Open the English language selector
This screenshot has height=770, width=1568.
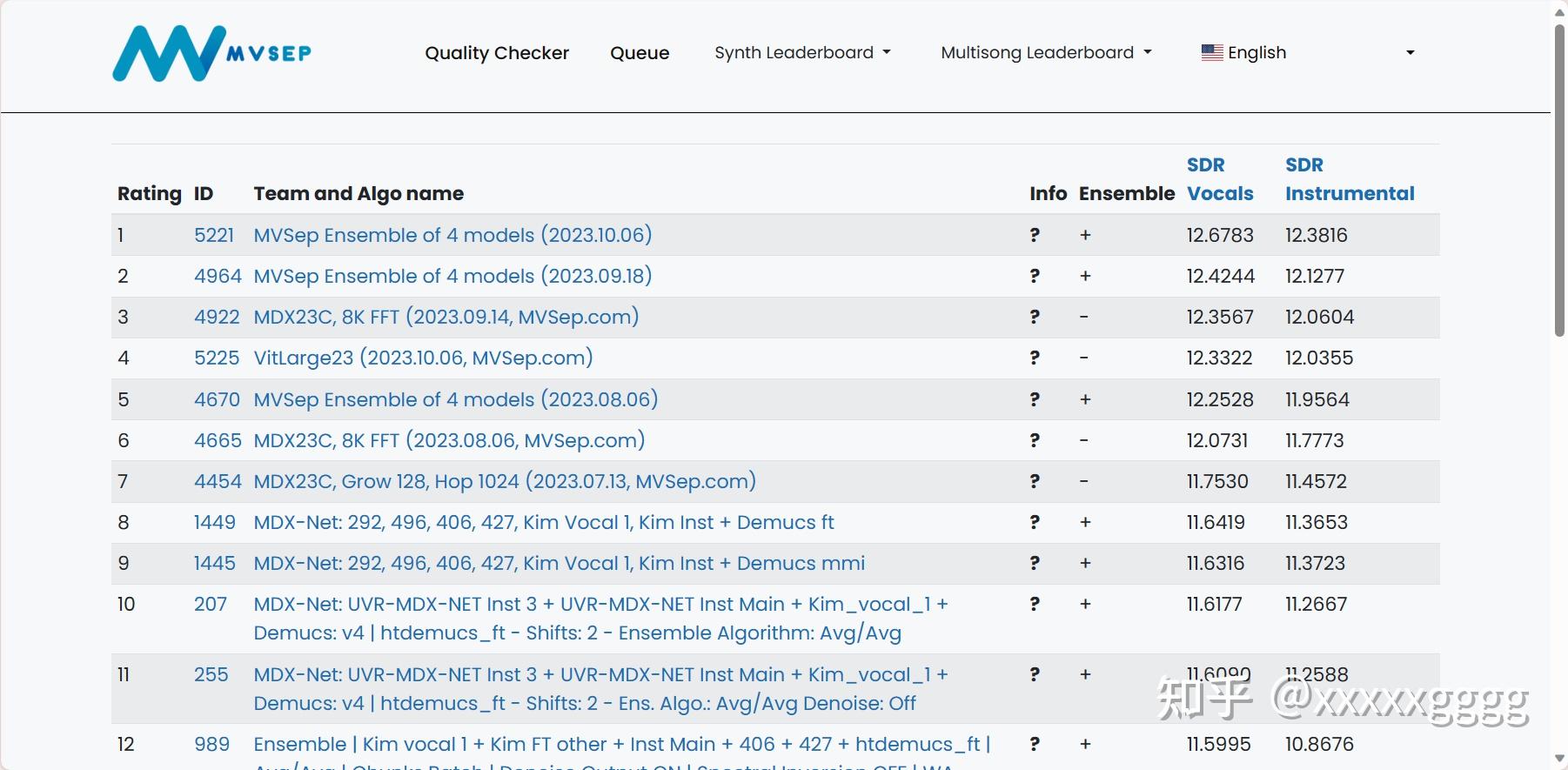coord(1308,52)
